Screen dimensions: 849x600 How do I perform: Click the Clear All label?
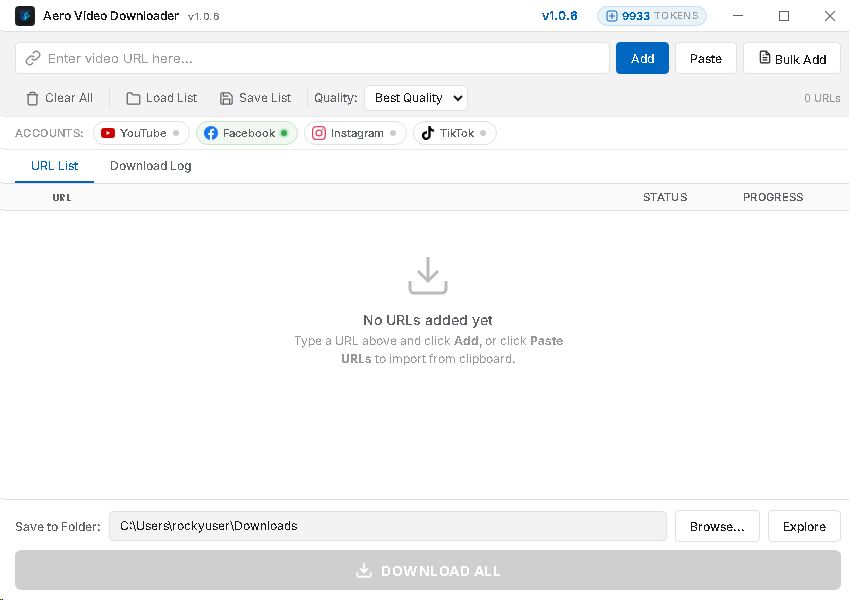pyautogui.click(x=69, y=98)
